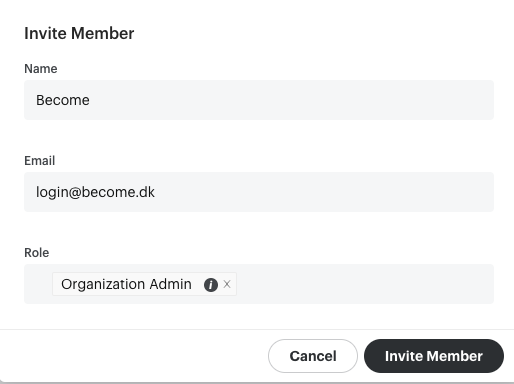Click blank area left of Organization Admin tag

pyautogui.click(x=38, y=284)
